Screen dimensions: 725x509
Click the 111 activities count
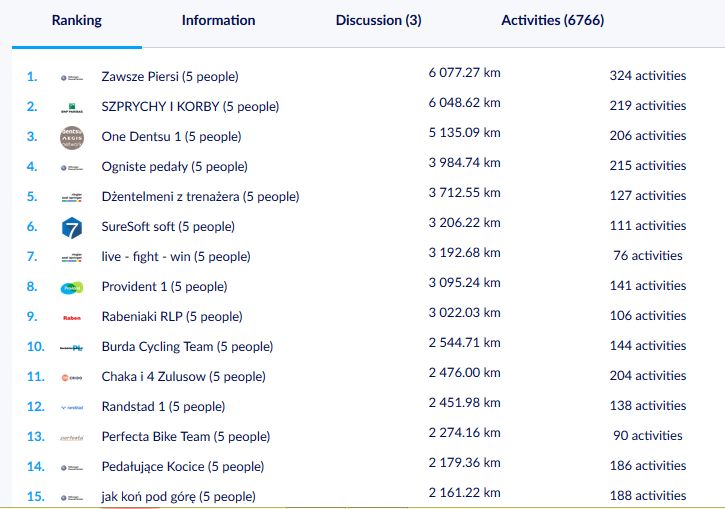648,226
